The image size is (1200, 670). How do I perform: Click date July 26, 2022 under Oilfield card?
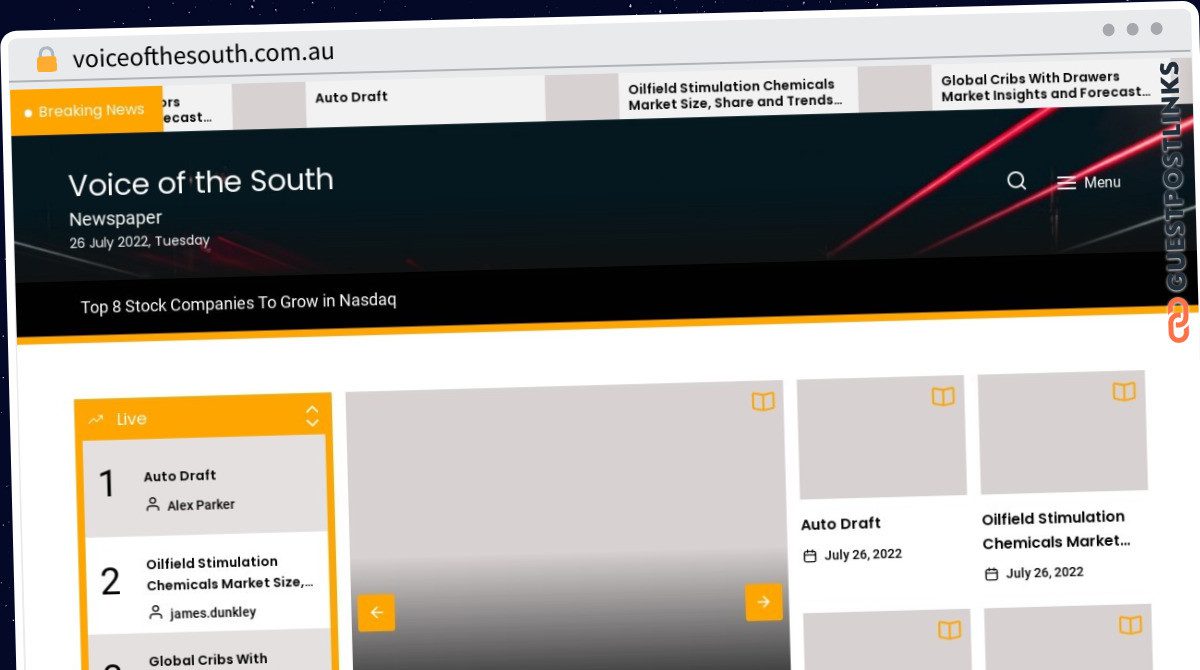(1045, 573)
